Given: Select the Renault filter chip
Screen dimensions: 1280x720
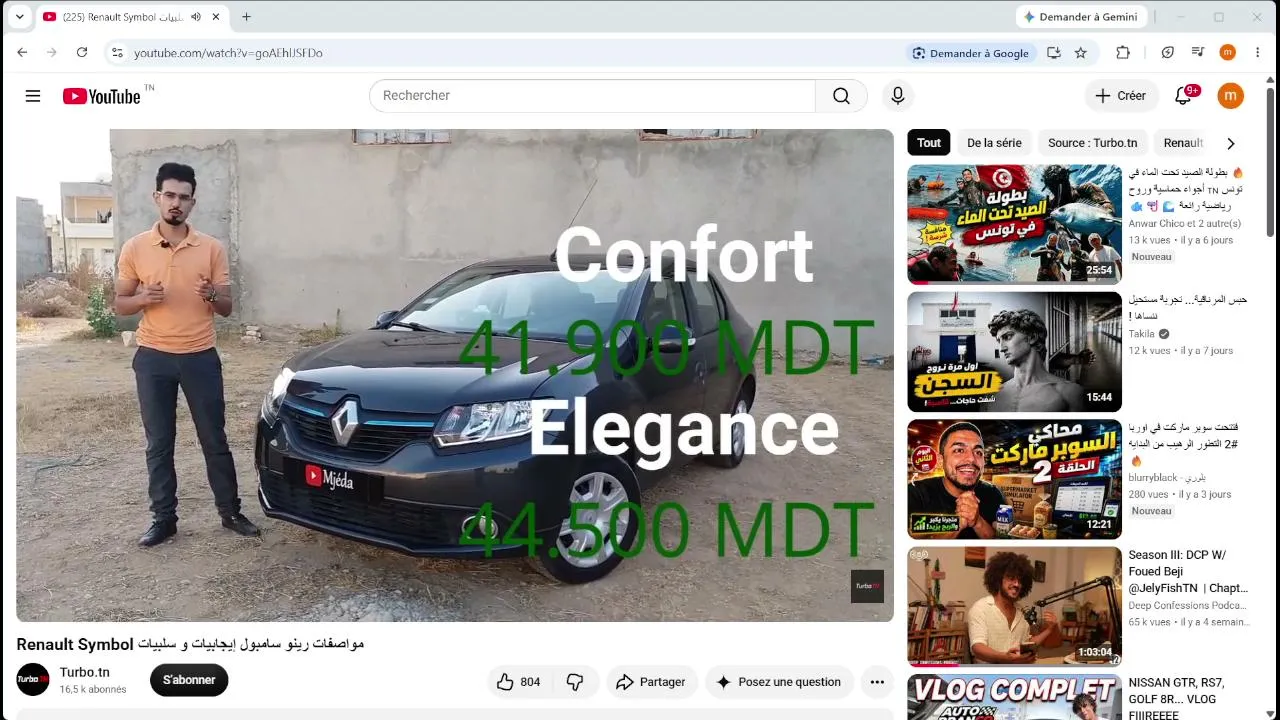Looking at the screenshot, I should coord(1183,143).
